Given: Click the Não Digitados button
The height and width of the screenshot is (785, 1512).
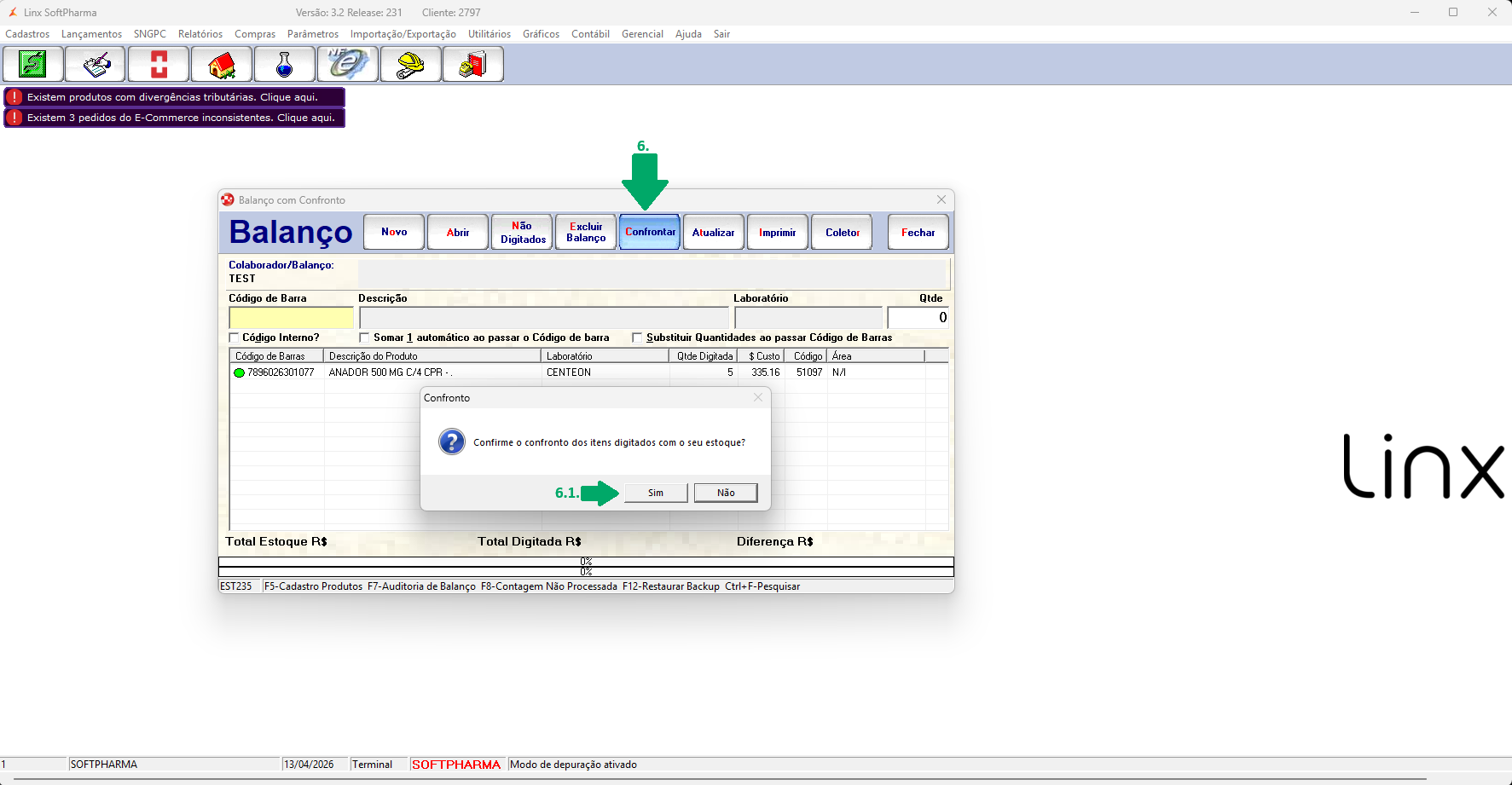Looking at the screenshot, I should [522, 232].
